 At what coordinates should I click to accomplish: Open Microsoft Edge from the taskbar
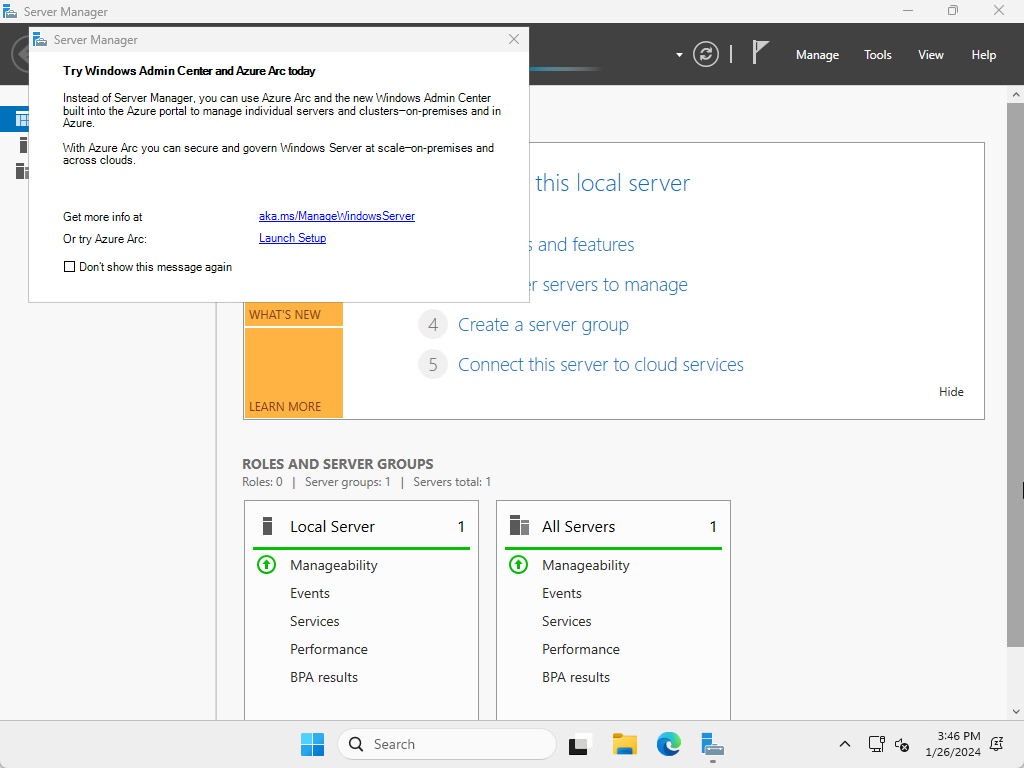click(668, 744)
